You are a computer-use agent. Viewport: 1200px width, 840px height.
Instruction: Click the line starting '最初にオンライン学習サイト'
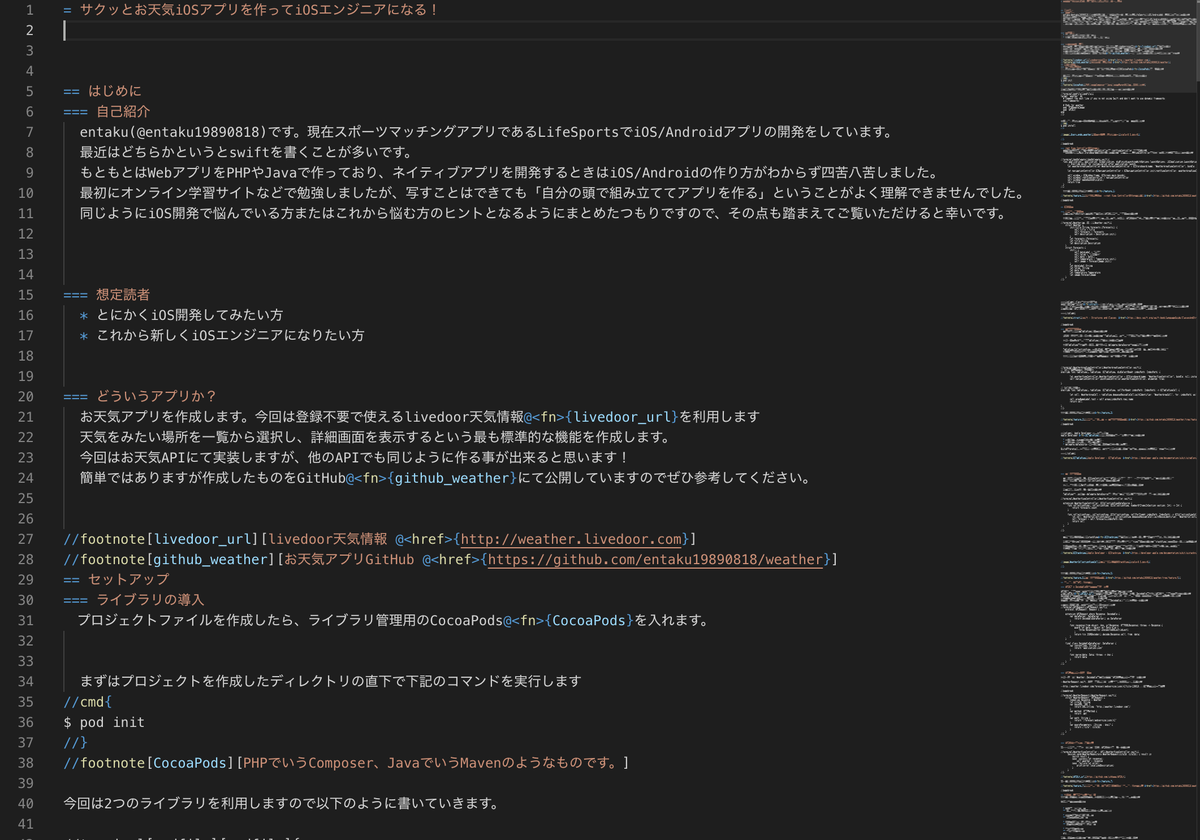click(x=551, y=193)
